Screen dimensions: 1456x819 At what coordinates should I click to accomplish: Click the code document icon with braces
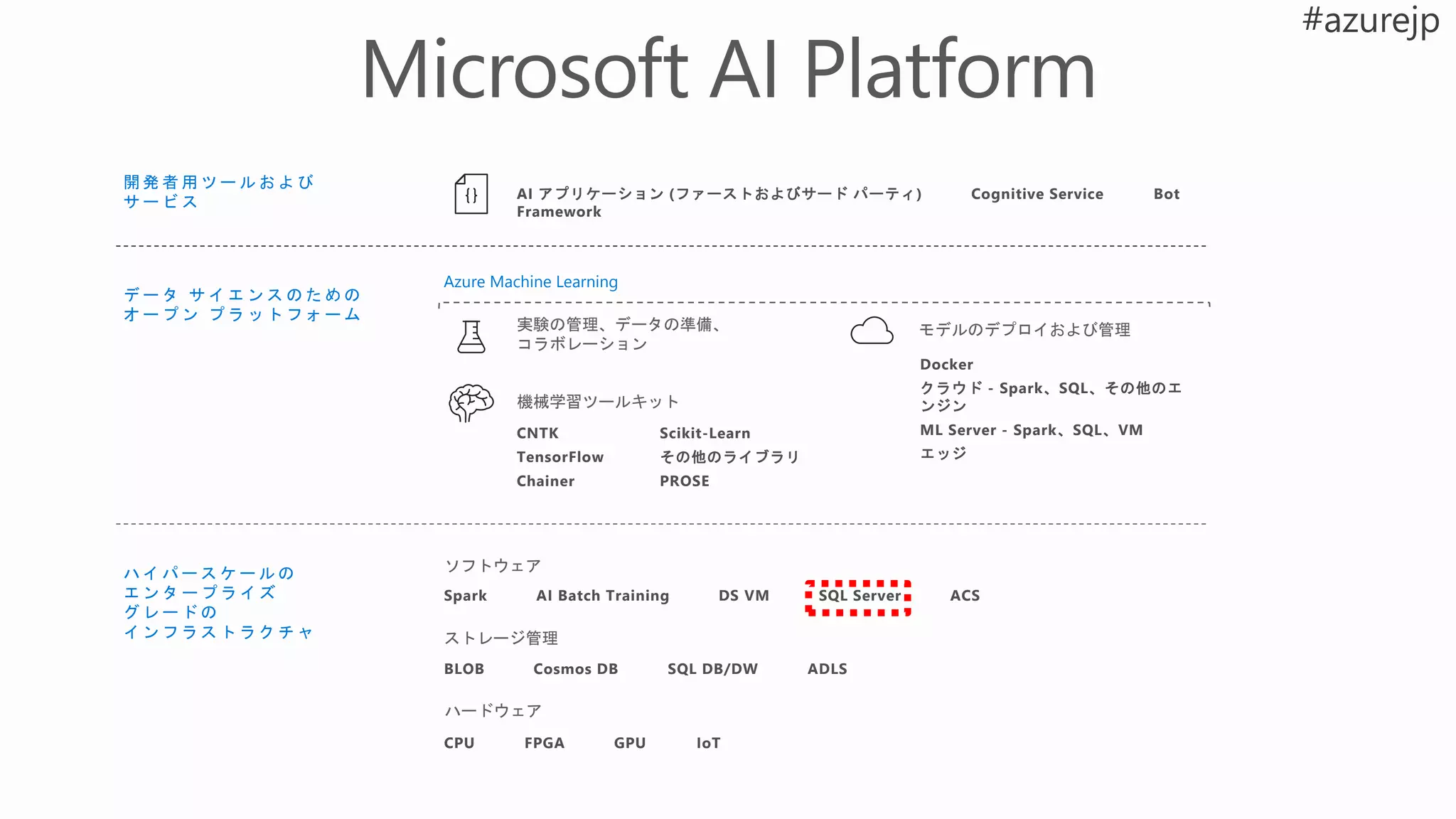point(471,193)
